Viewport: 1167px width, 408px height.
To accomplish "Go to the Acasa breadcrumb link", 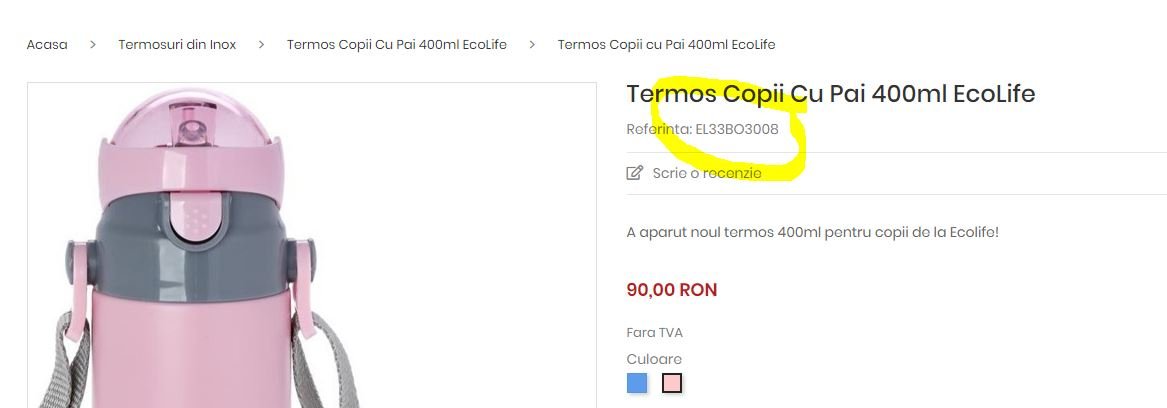I will [47, 45].
